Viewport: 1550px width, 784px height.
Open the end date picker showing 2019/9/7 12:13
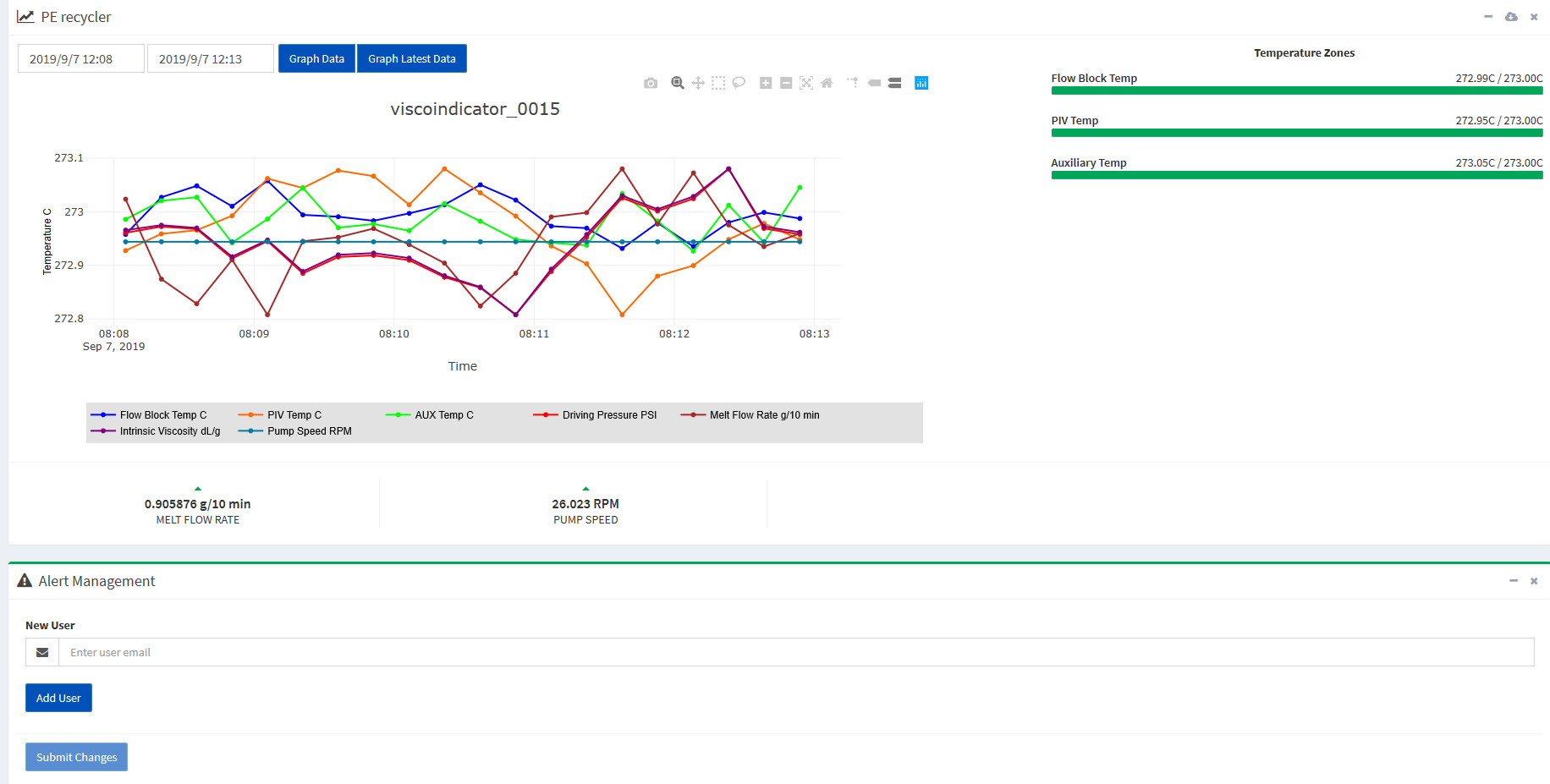(210, 58)
